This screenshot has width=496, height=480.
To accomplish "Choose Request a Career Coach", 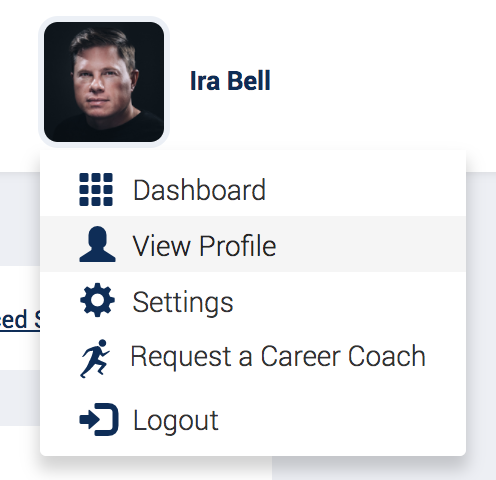I will point(253,357).
